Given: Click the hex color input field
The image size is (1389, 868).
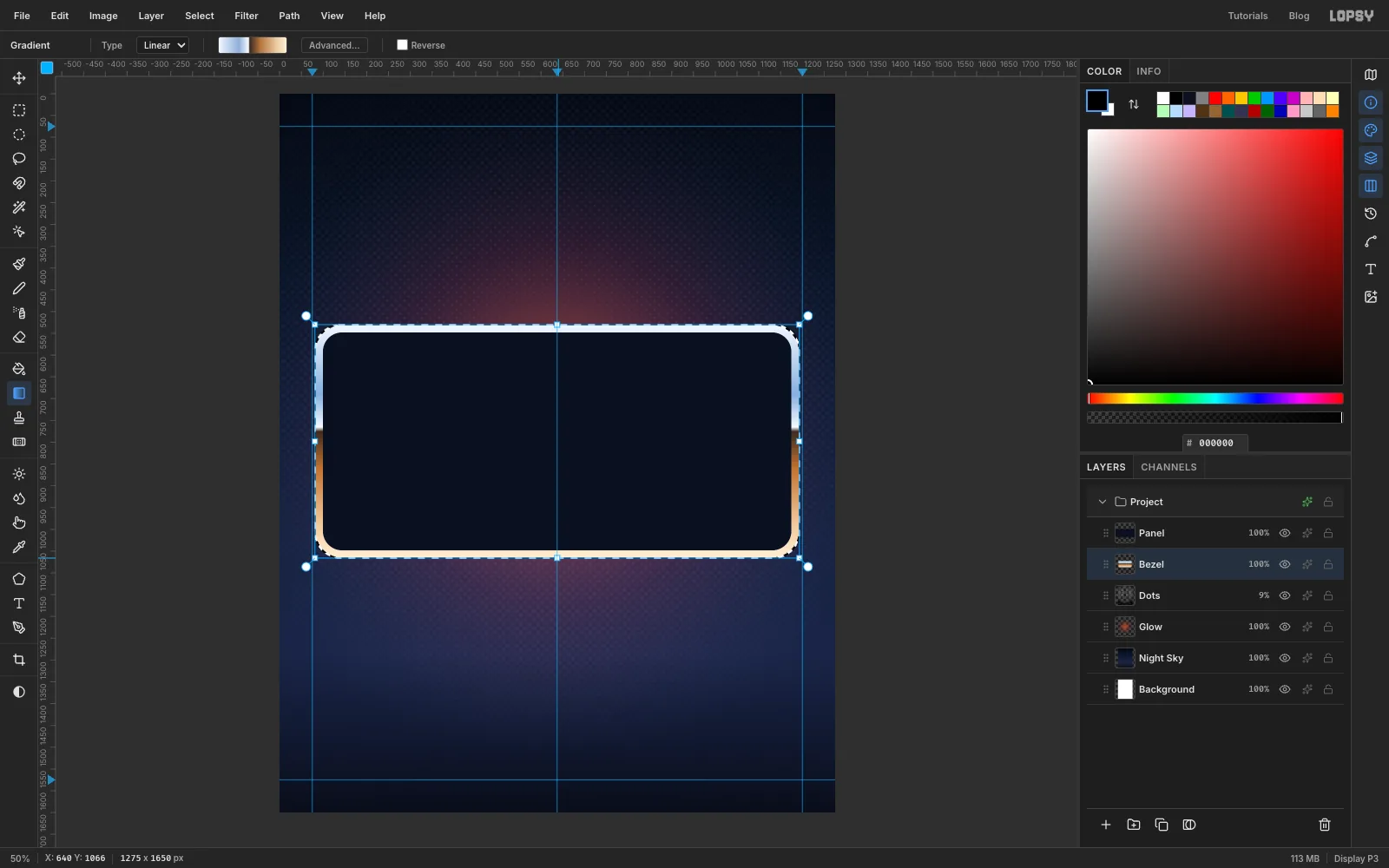Looking at the screenshot, I should pos(1215,443).
